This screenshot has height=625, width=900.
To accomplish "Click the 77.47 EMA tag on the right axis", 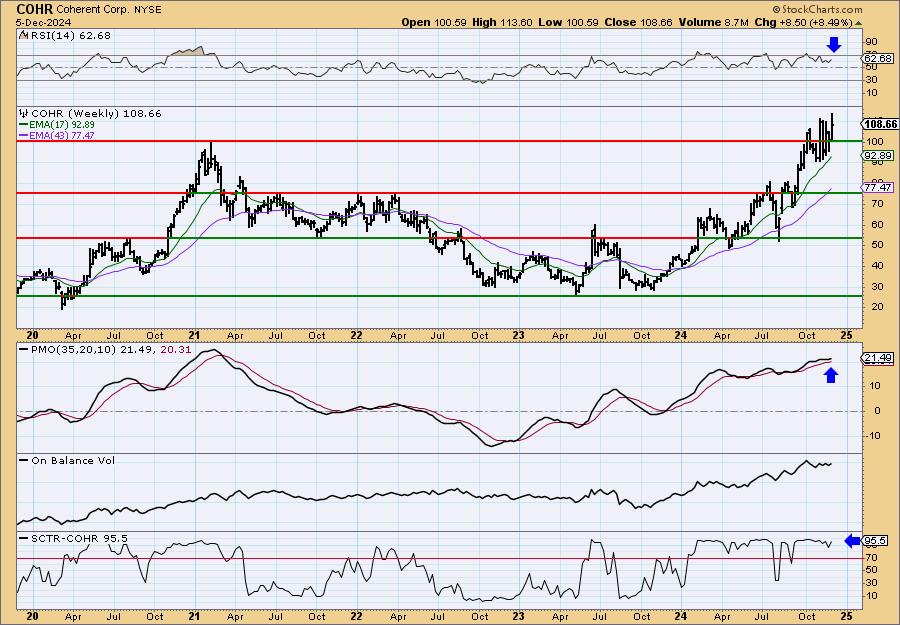I will point(878,187).
